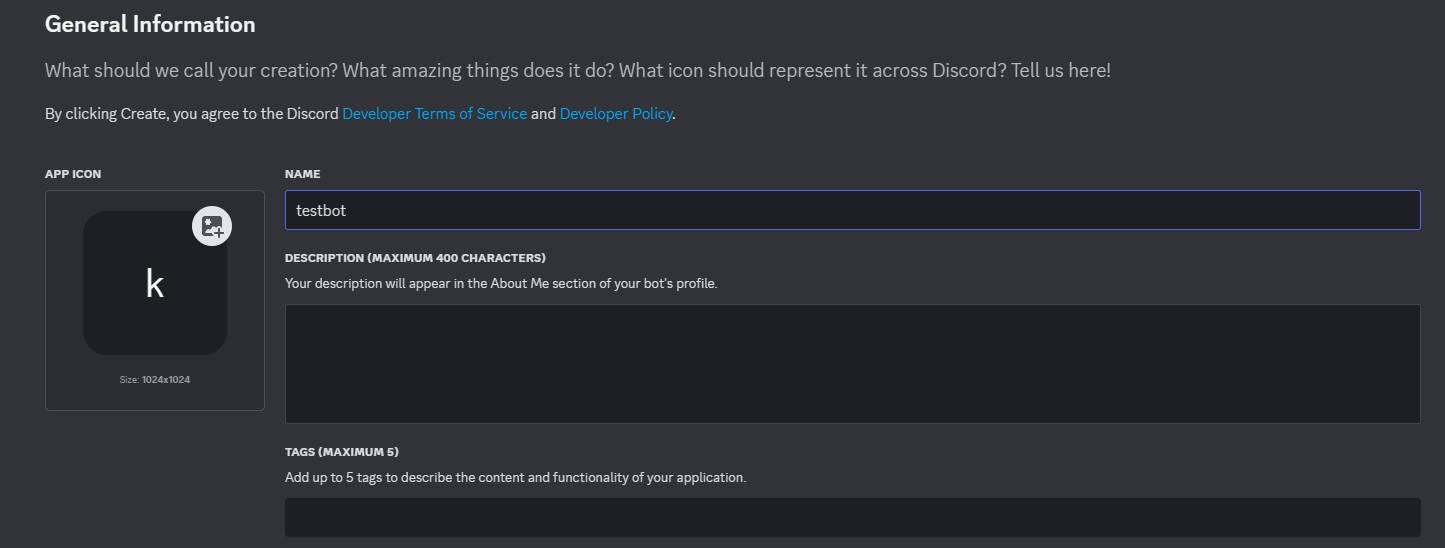Click the Size: 1024x1024 caption
This screenshot has height=548, width=1445.
(x=155, y=380)
